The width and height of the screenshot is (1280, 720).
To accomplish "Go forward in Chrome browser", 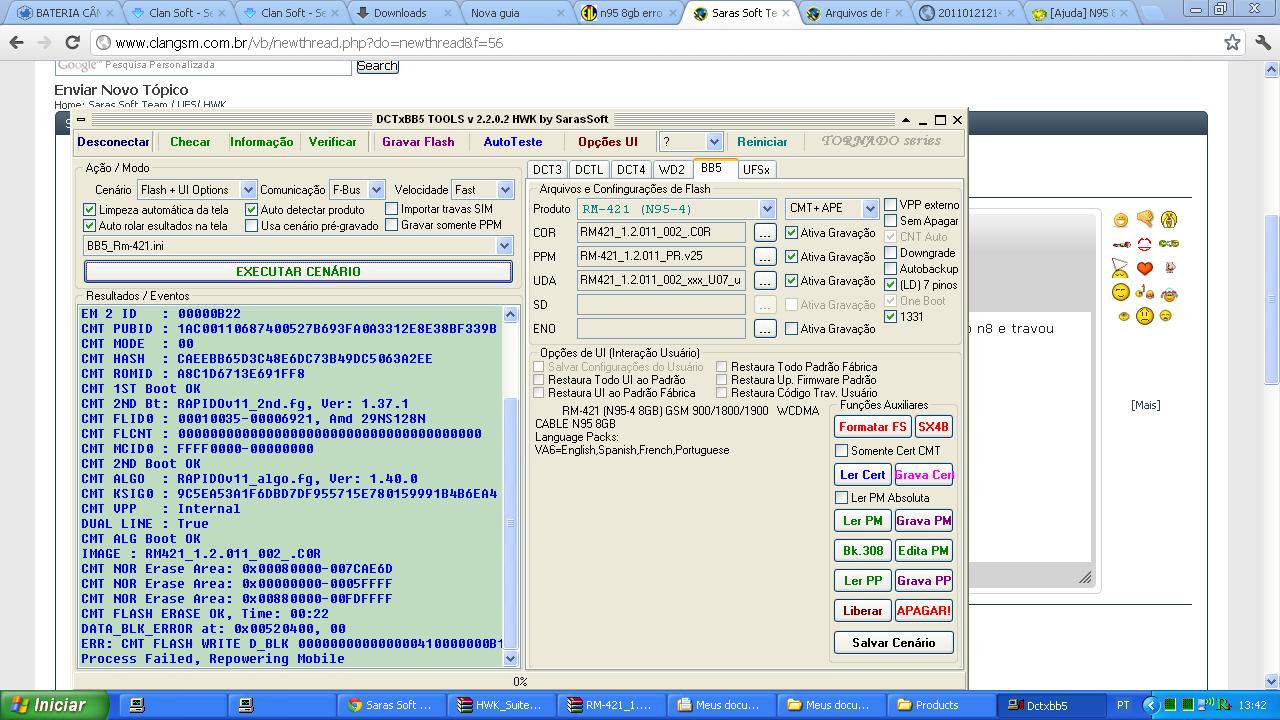I will tap(44, 43).
